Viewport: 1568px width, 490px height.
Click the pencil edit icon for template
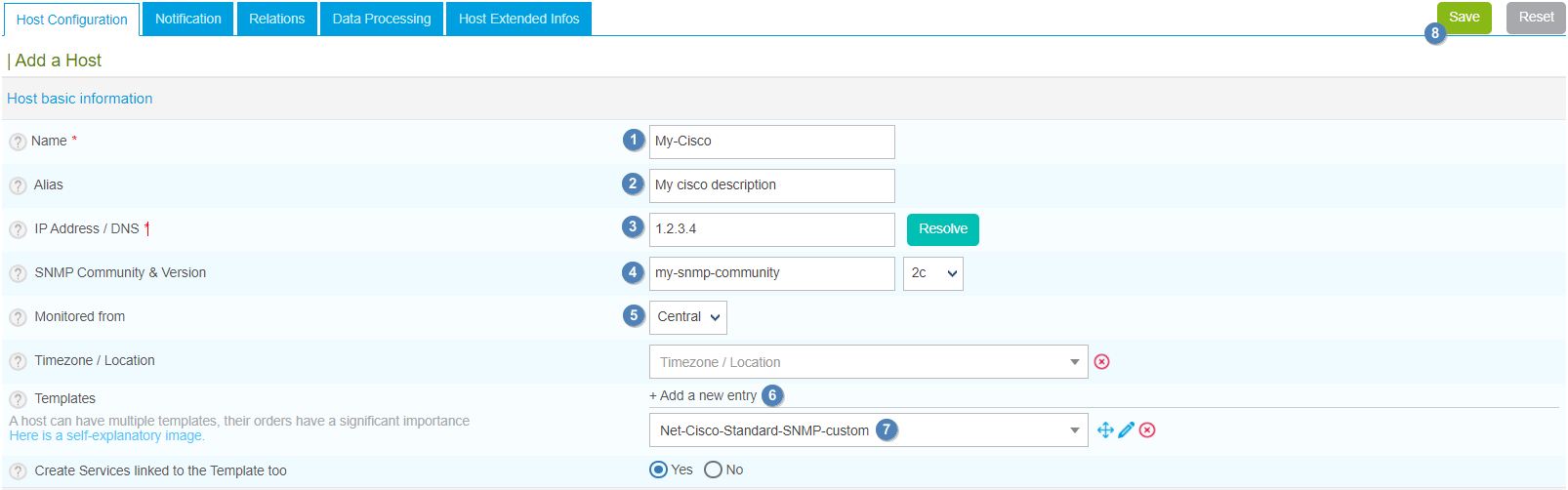click(1127, 430)
